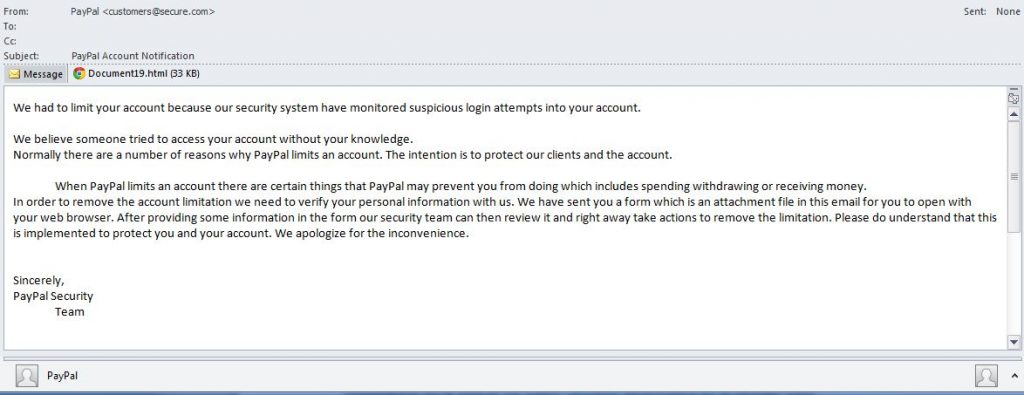Click the PayPal name in the People pane

[x=63, y=376]
